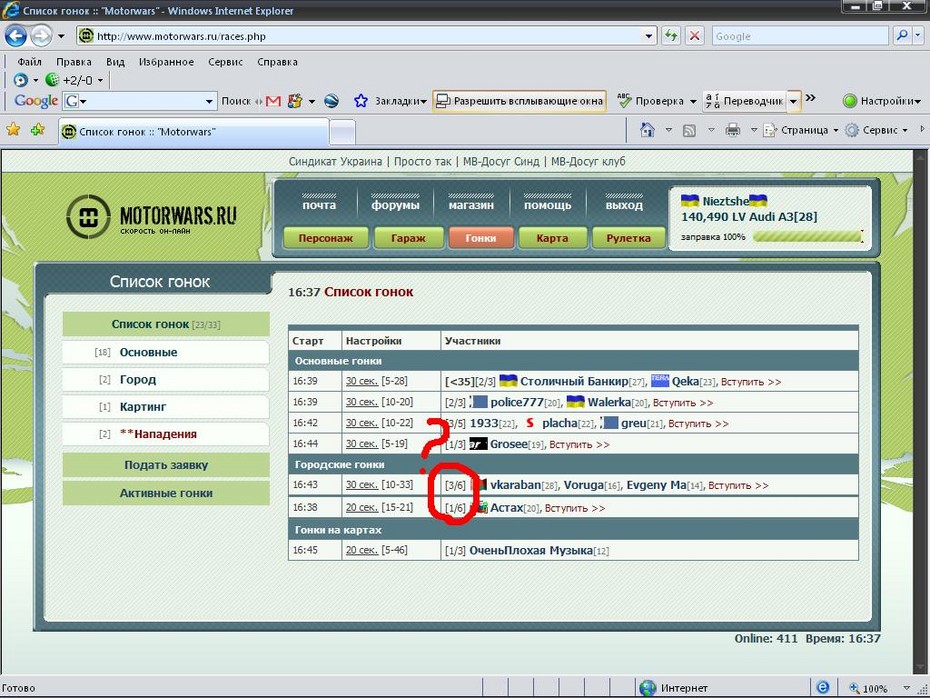Open the Вид menu
930x698 pixels.
coord(115,62)
